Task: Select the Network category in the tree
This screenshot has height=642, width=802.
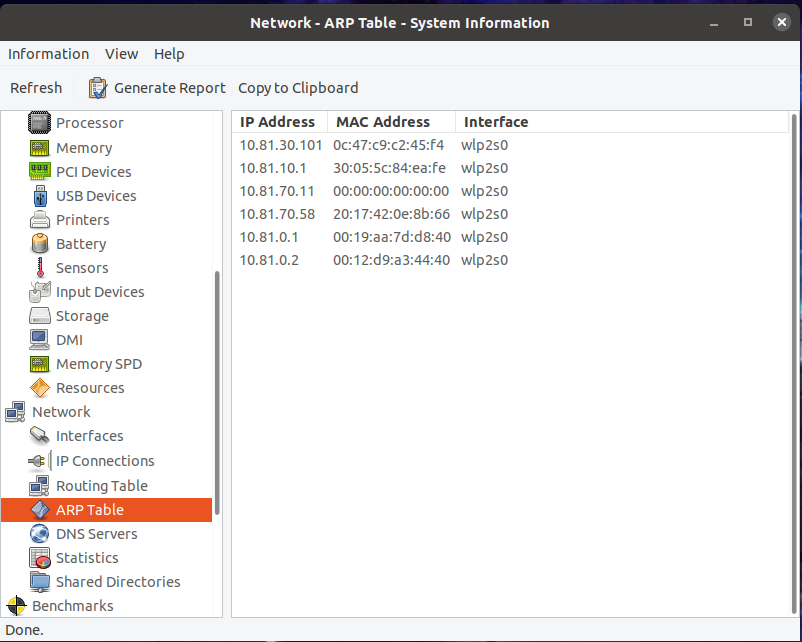Action: 61,412
